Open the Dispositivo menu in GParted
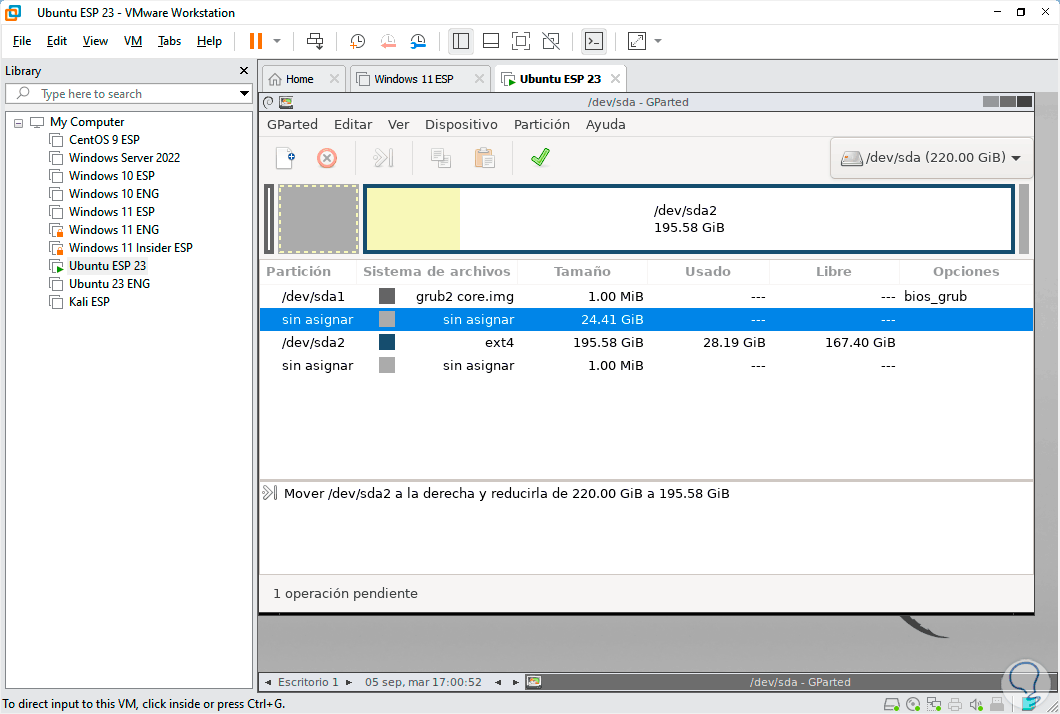 tap(461, 124)
